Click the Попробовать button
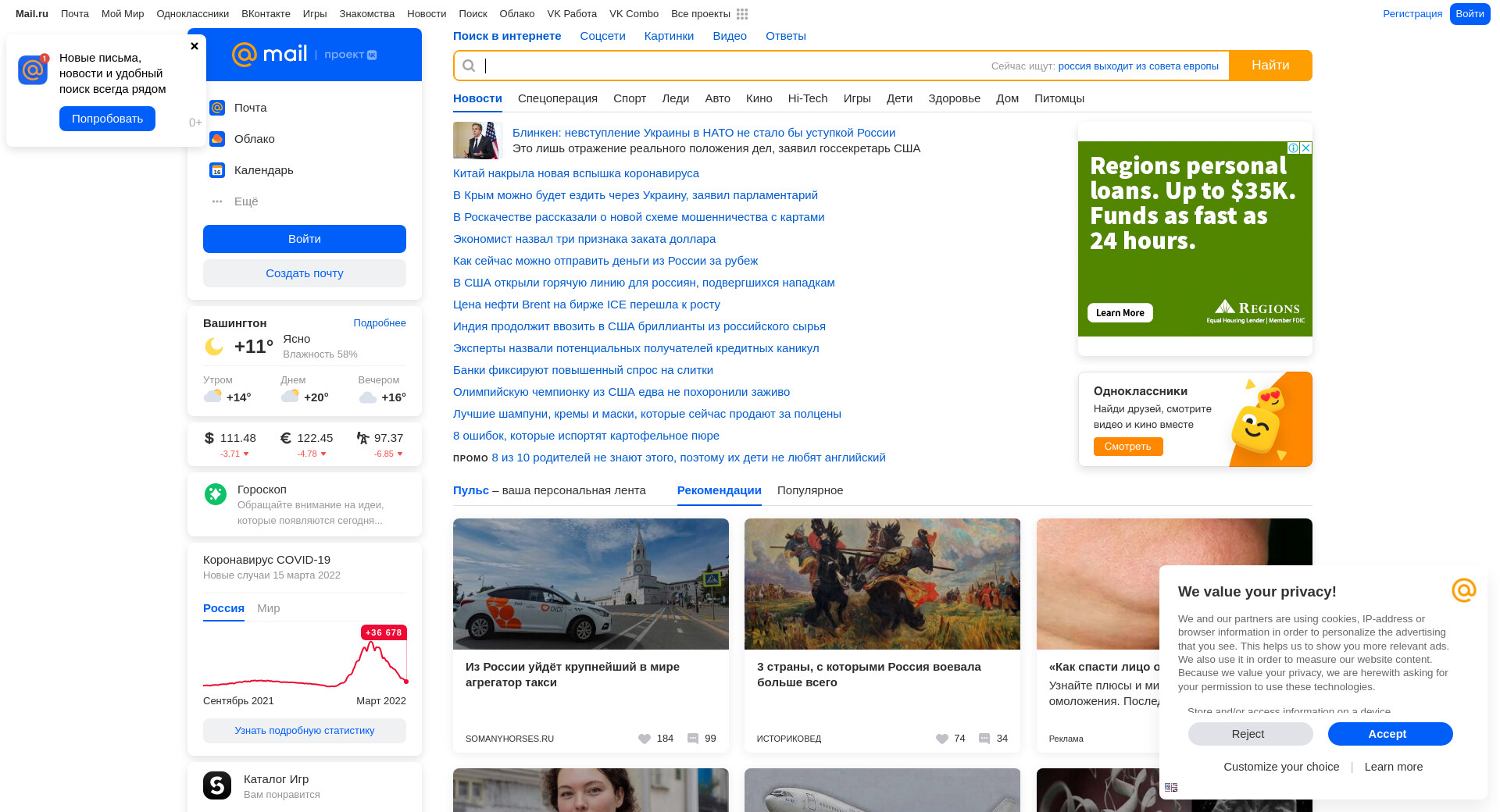This screenshot has height=812, width=1500. point(107,119)
